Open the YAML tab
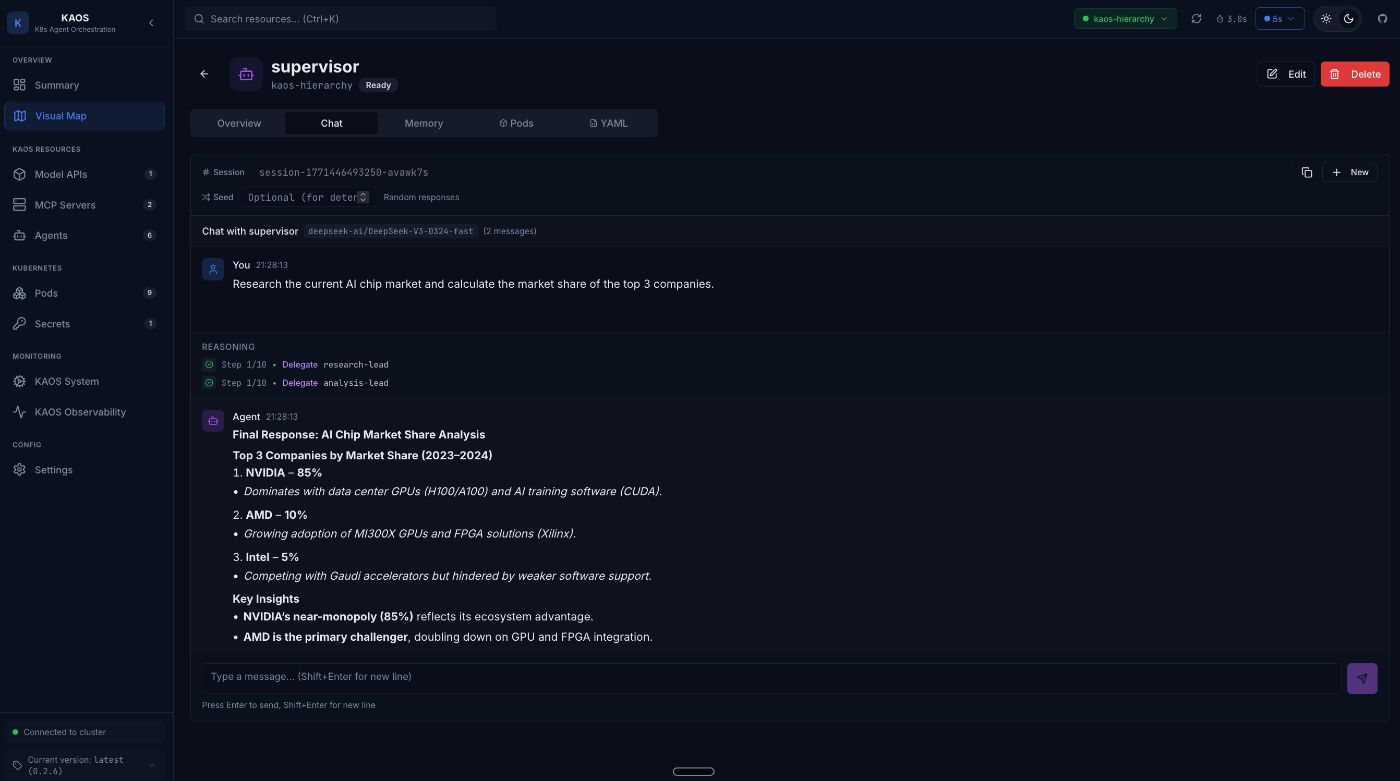 [609, 123]
